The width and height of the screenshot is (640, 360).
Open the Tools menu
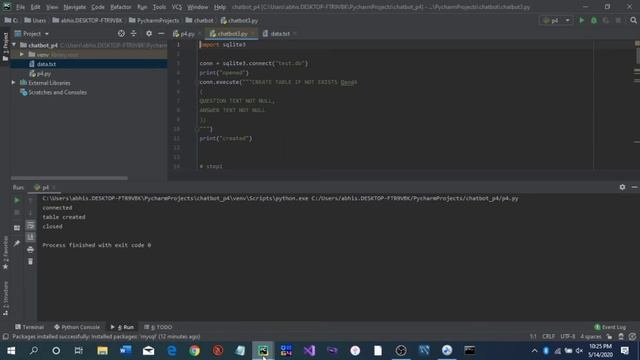pos(159,7)
